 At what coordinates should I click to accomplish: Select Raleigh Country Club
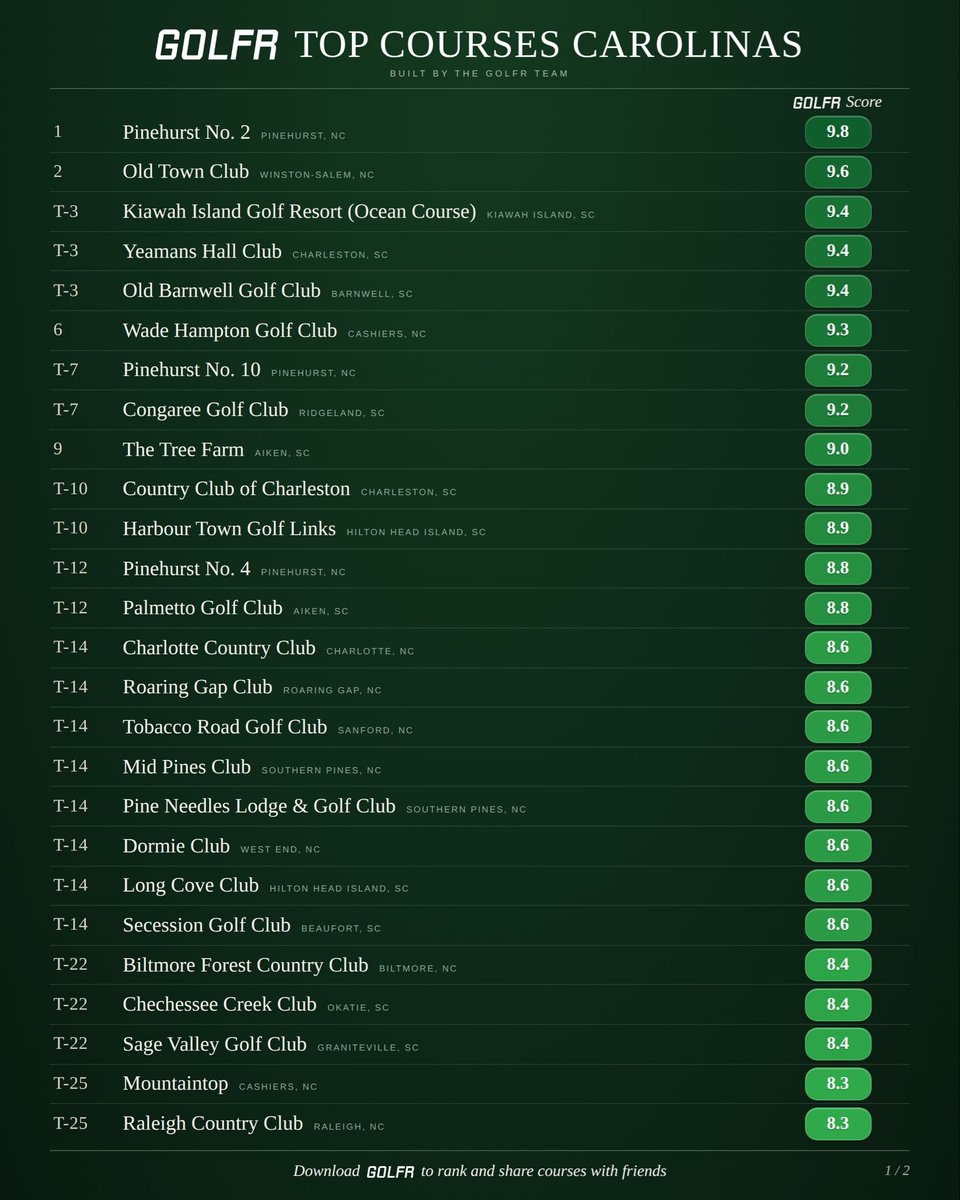(212, 1124)
